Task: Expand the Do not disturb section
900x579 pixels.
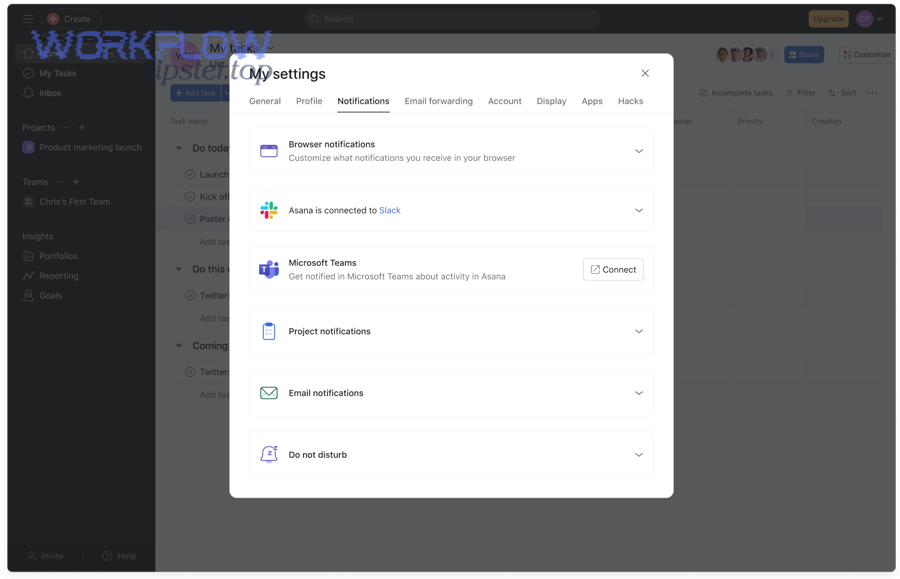Action: pos(639,454)
